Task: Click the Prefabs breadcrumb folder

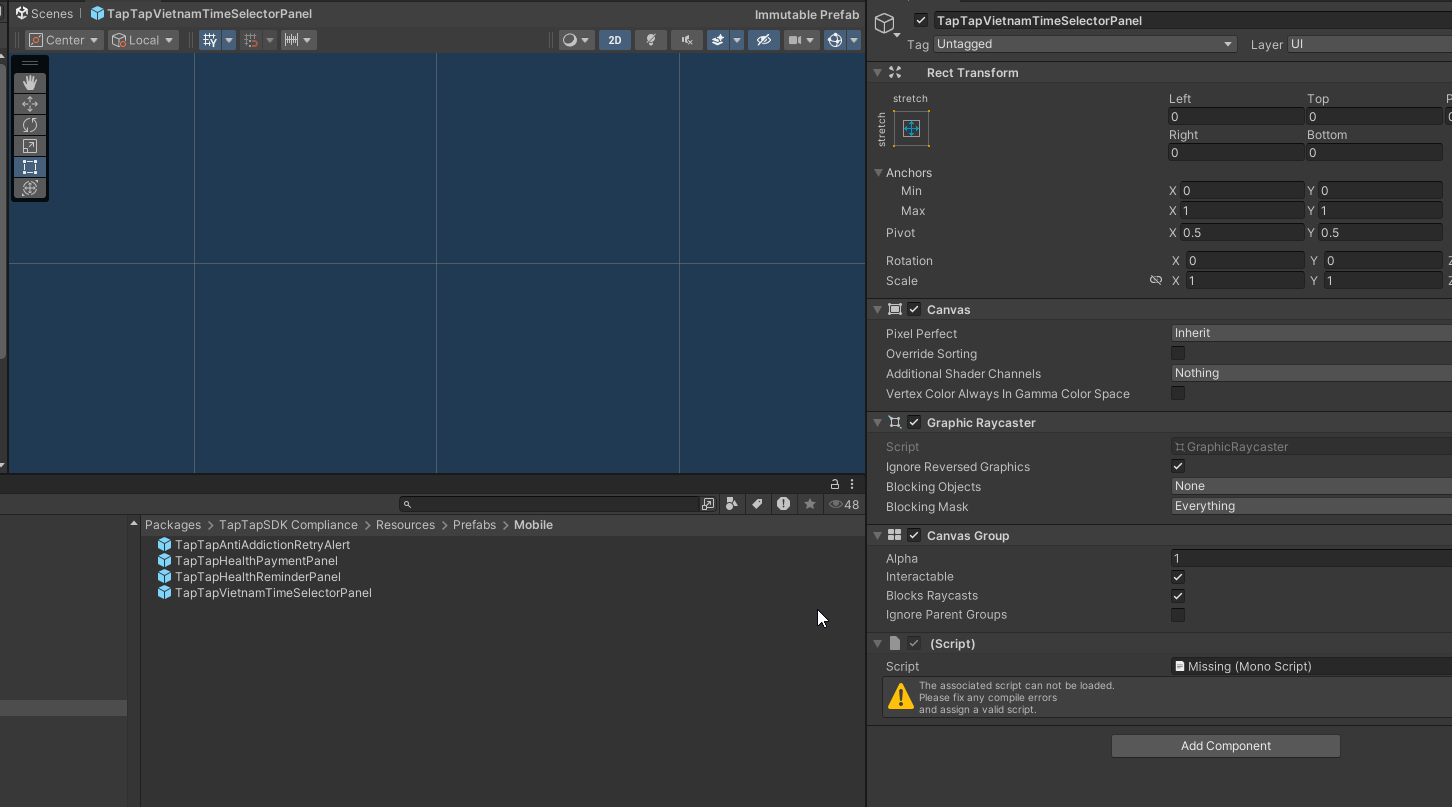Action: [474, 525]
